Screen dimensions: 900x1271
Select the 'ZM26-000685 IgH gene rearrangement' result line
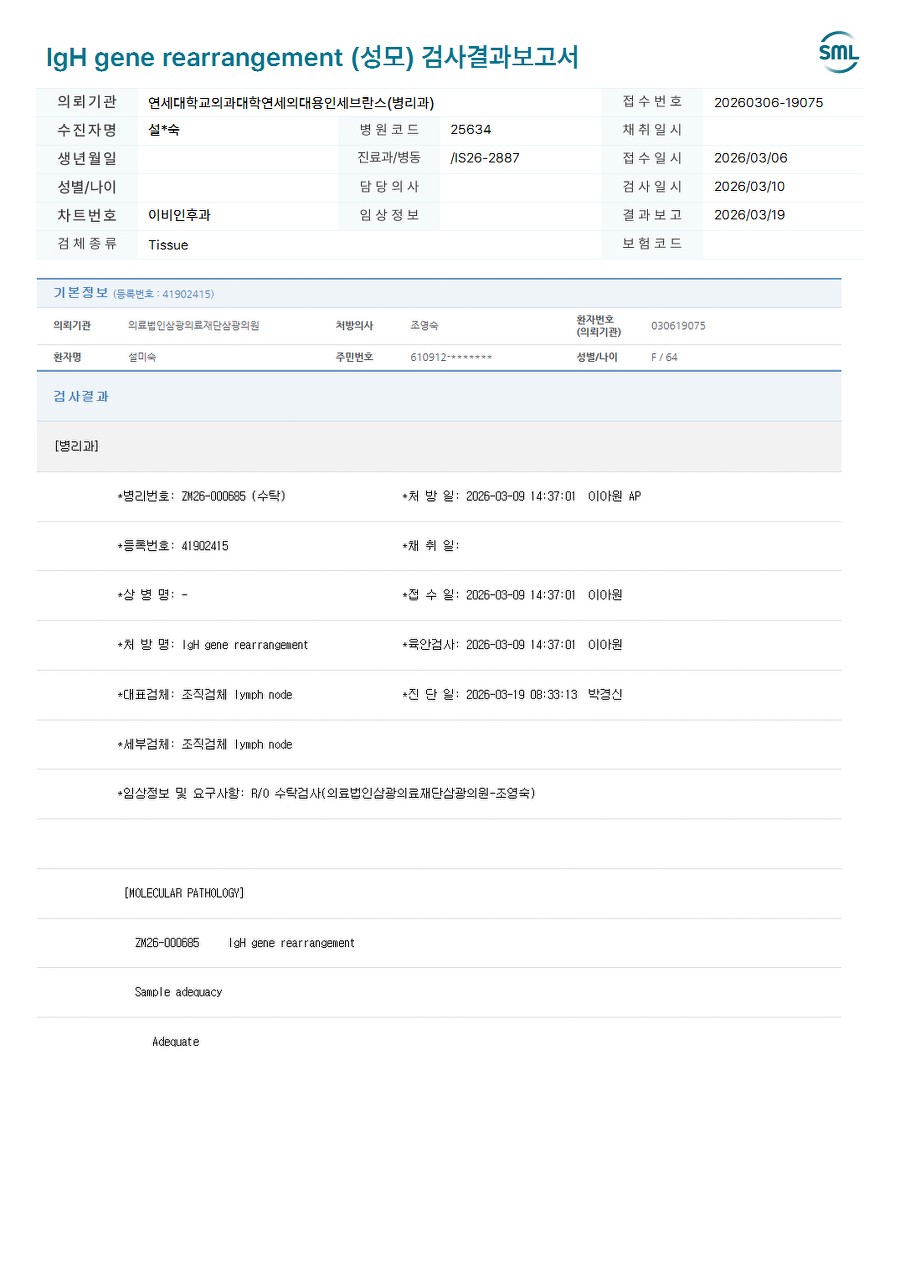[x=245, y=943]
